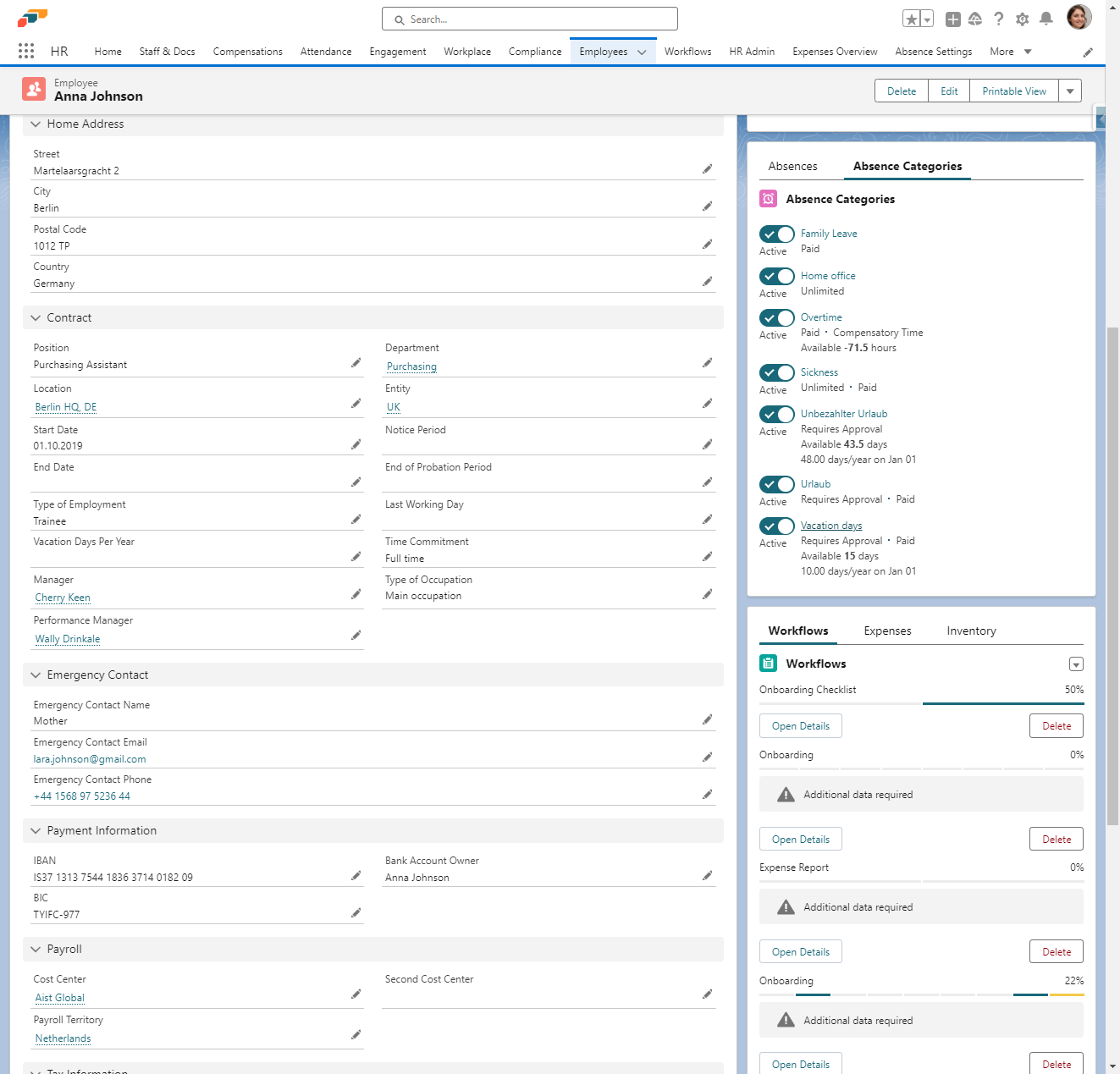Collapse the Contract section
The height and width of the screenshot is (1074, 1120).
coord(36,318)
